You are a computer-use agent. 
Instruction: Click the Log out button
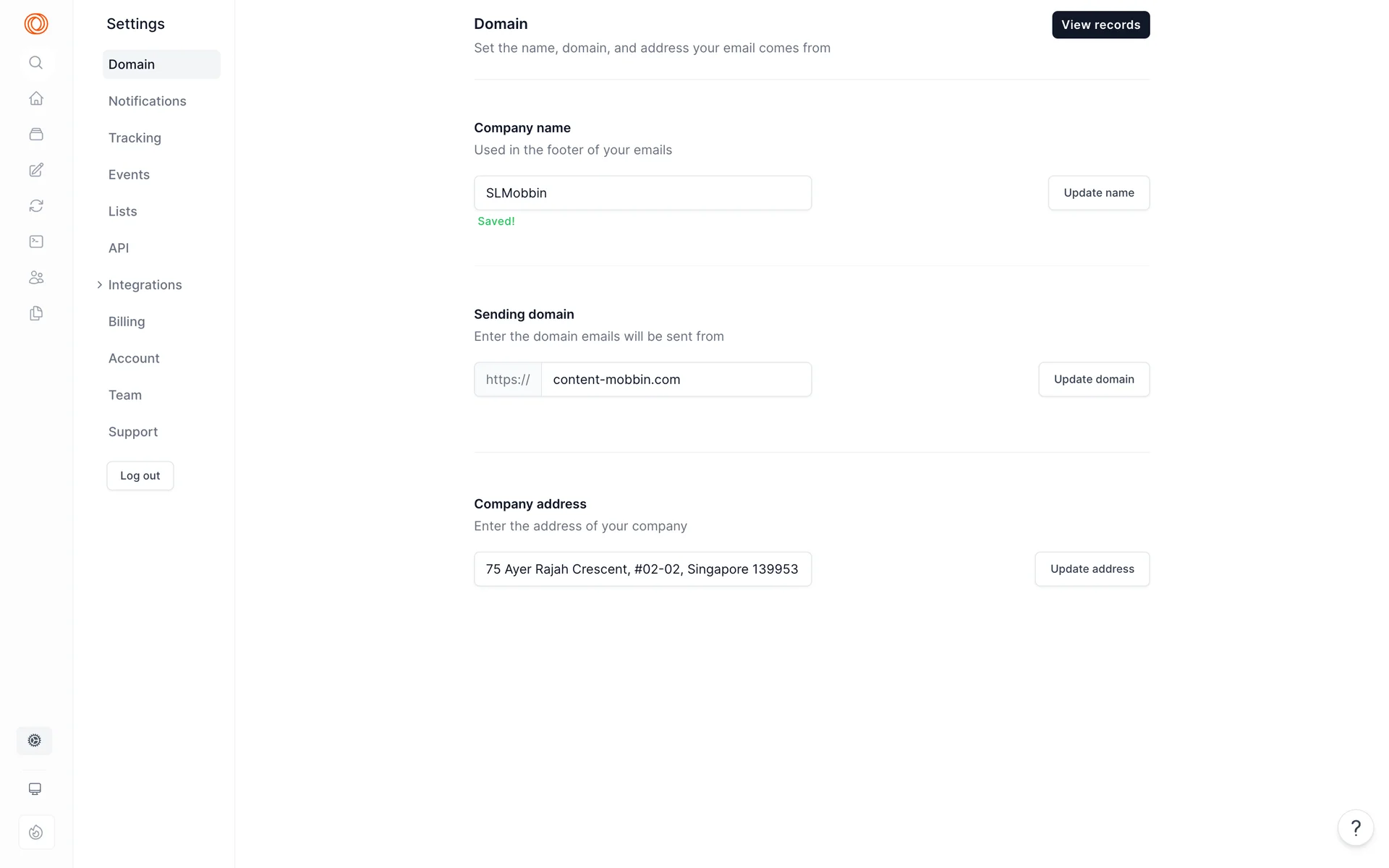[x=140, y=476]
